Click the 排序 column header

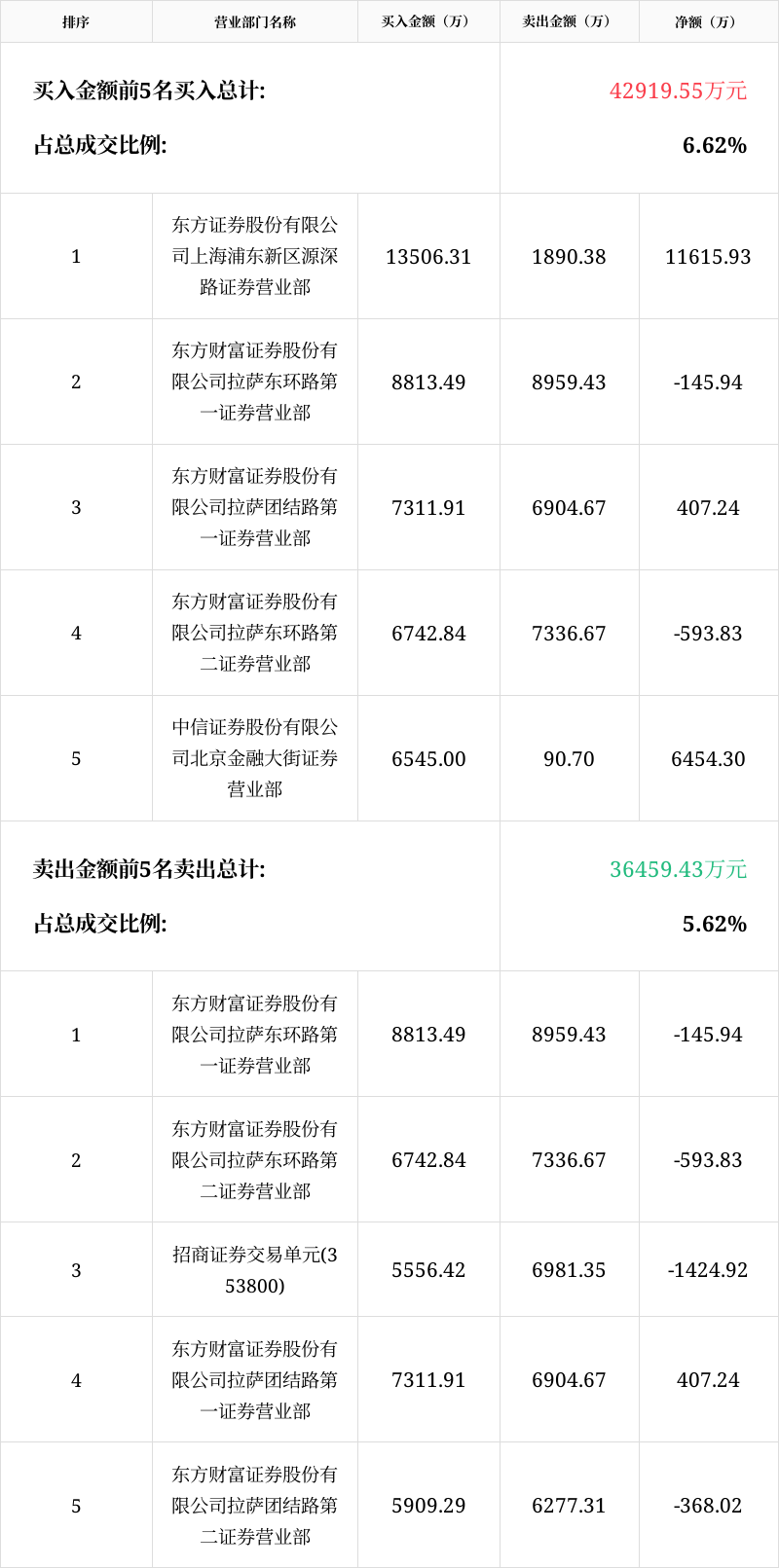pos(76,21)
